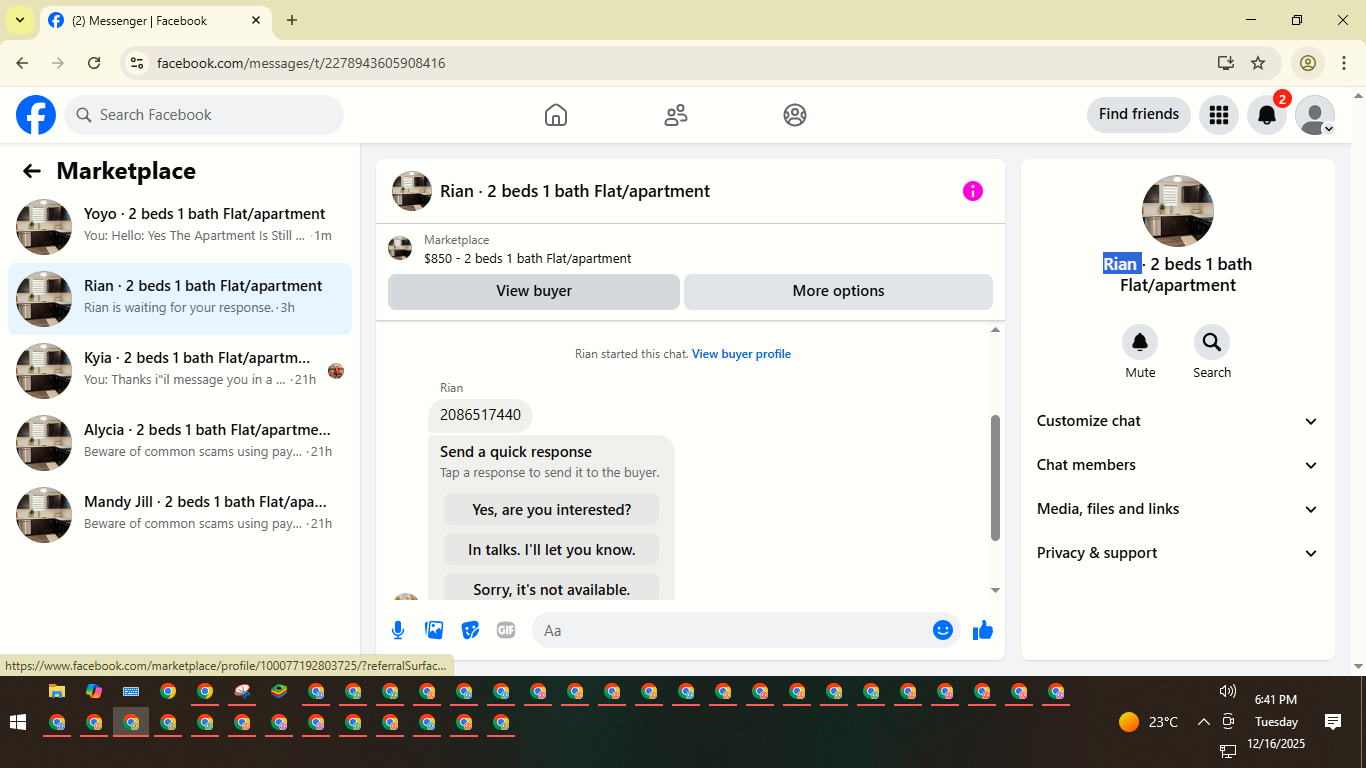Expand the Chat members section
This screenshot has height=768, width=1366.
pyautogui.click(x=1178, y=465)
